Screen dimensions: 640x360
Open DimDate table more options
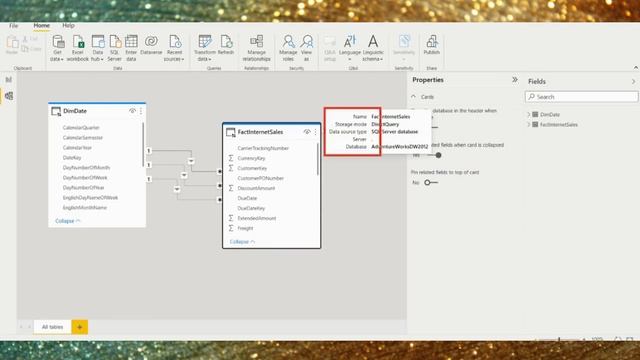click(x=141, y=111)
